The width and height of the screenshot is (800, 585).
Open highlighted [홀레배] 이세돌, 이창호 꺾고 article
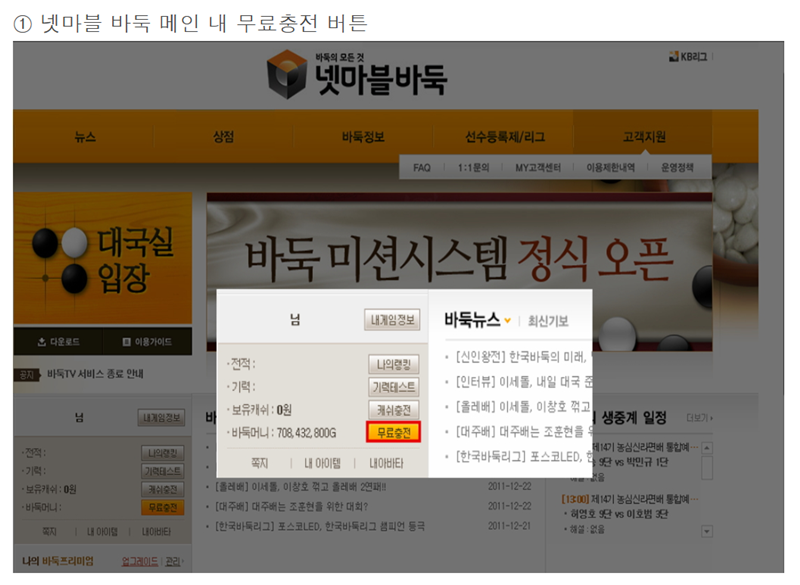coord(523,406)
